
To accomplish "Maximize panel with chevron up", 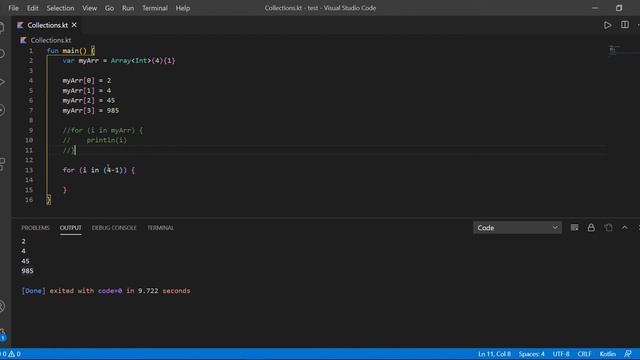I will click(625, 228).
